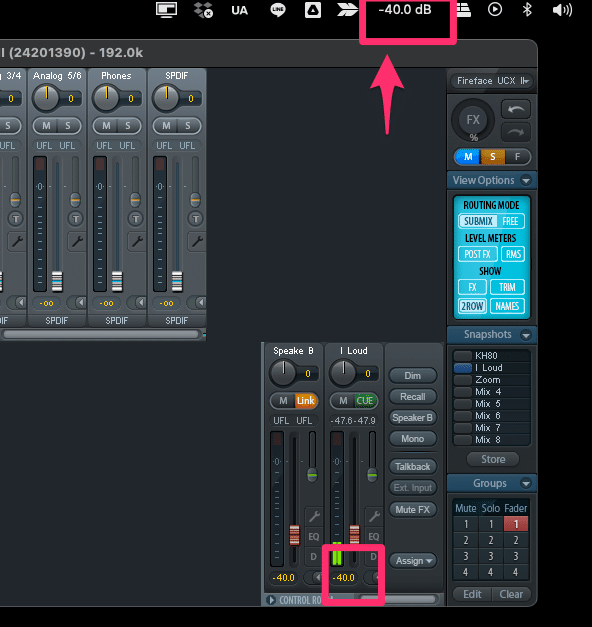
Task: Mute the Phones channel
Action: [x=106, y=126]
